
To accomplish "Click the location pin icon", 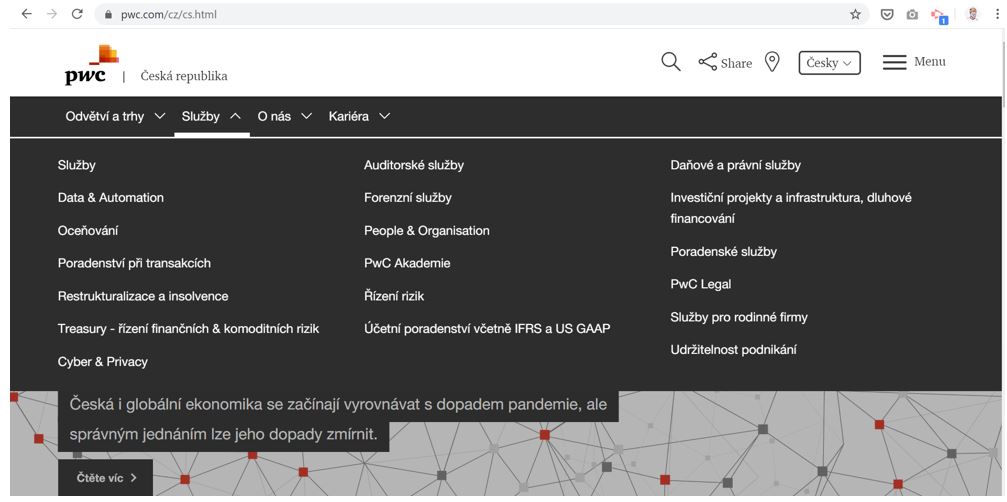I will pos(772,62).
